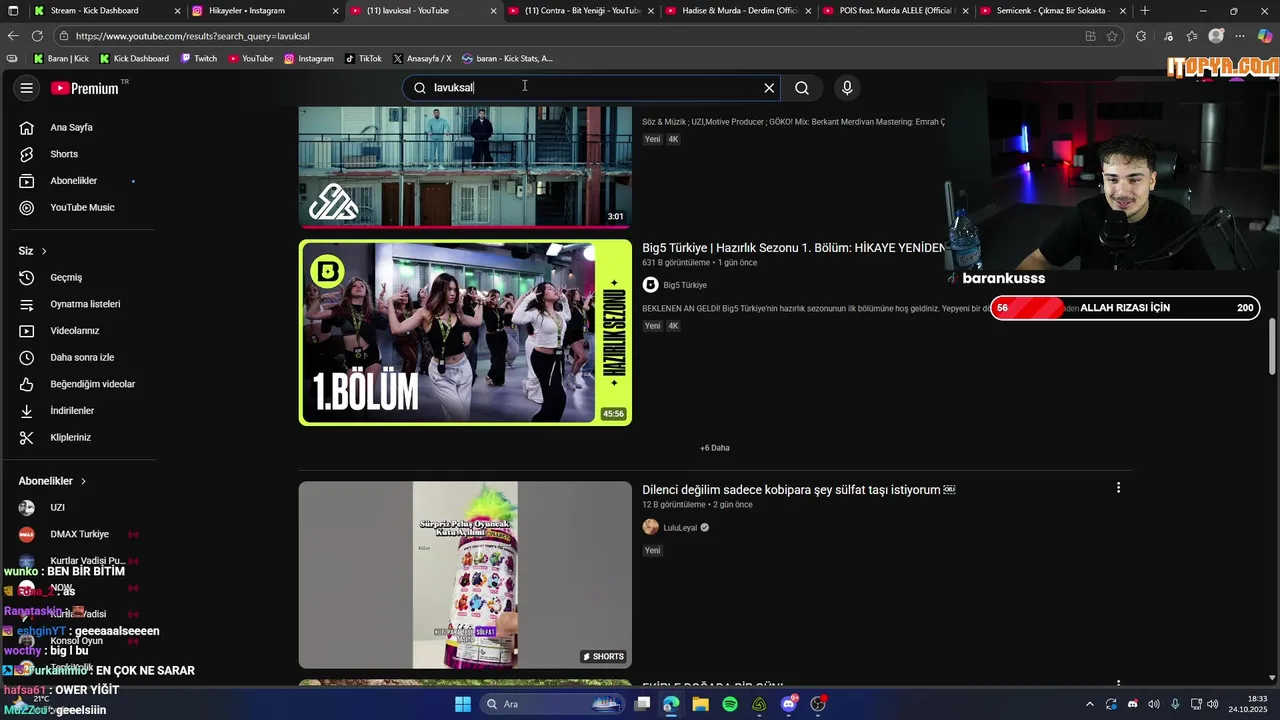1280x720 pixels.
Task: Expand the +6 Daha results
Action: [714, 448]
